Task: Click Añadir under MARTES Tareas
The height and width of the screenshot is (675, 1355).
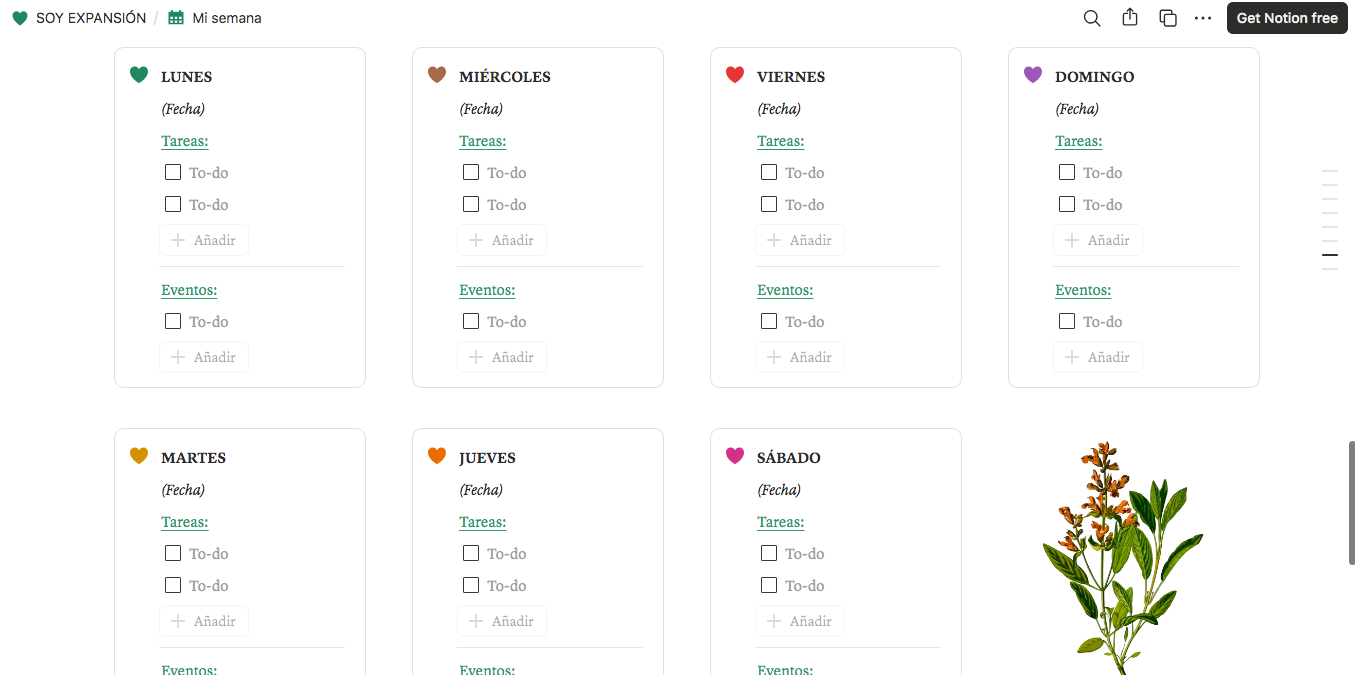Action: [204, 620]
